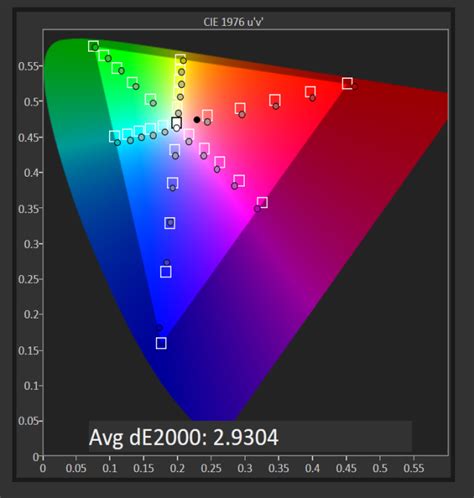
Task: Select the 100% blue primary target square at bottom
Action: click(161, 343)
